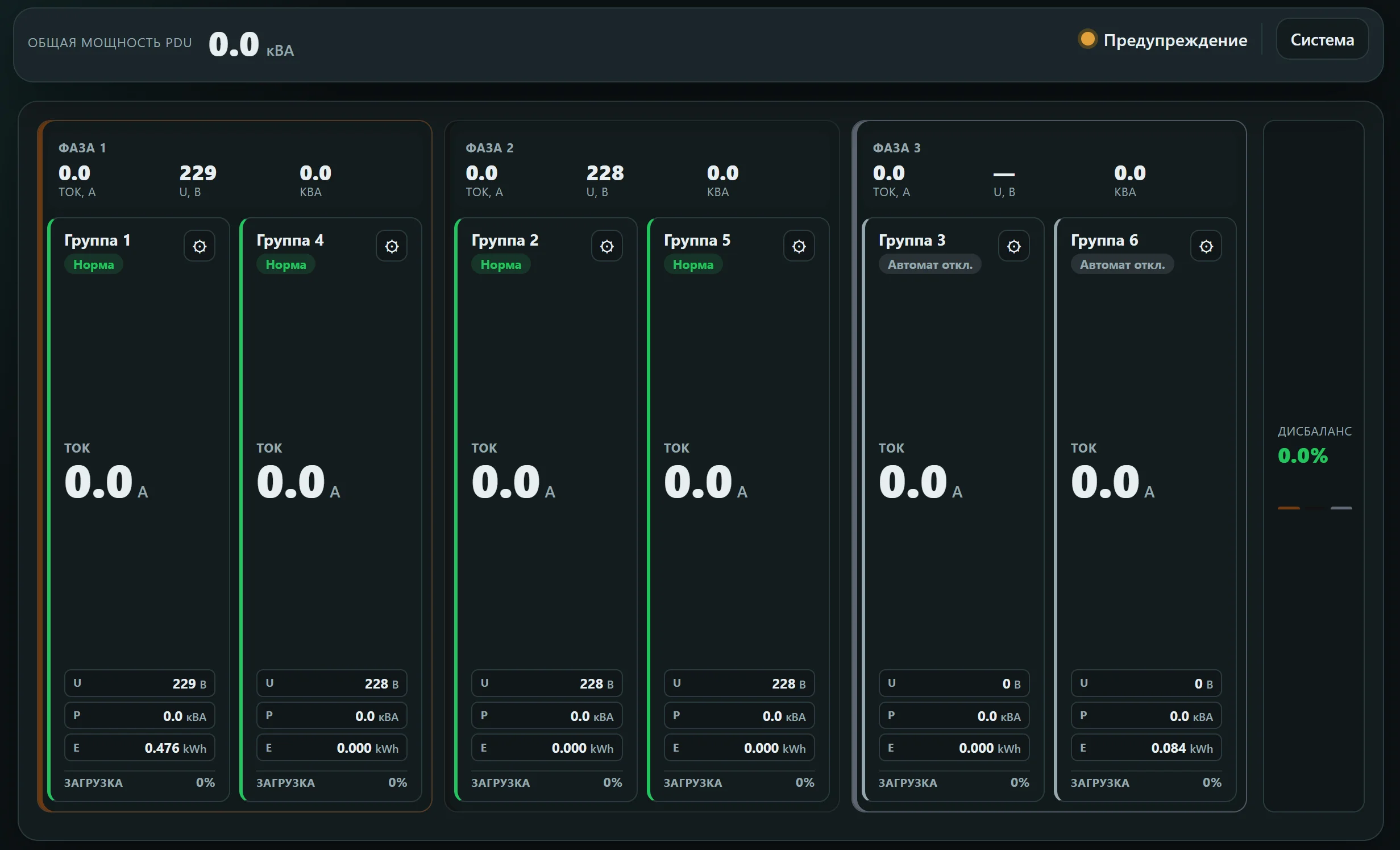Click the E 0.000 kWh row in Группа 5
This screenshot has height=850, width=1400.
pos(739,748)
